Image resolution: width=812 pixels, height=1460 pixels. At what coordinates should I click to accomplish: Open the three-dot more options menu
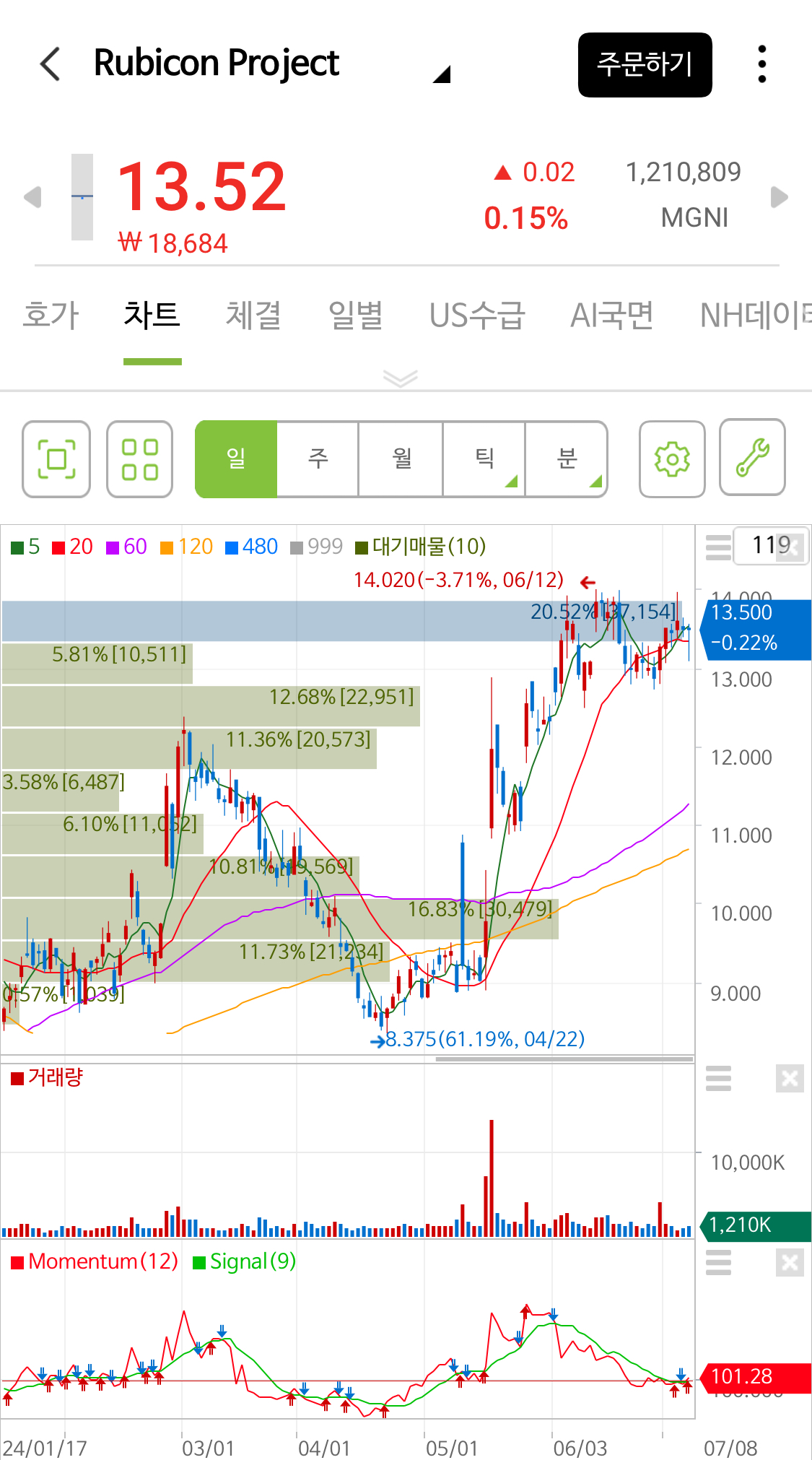pos(761,64)
